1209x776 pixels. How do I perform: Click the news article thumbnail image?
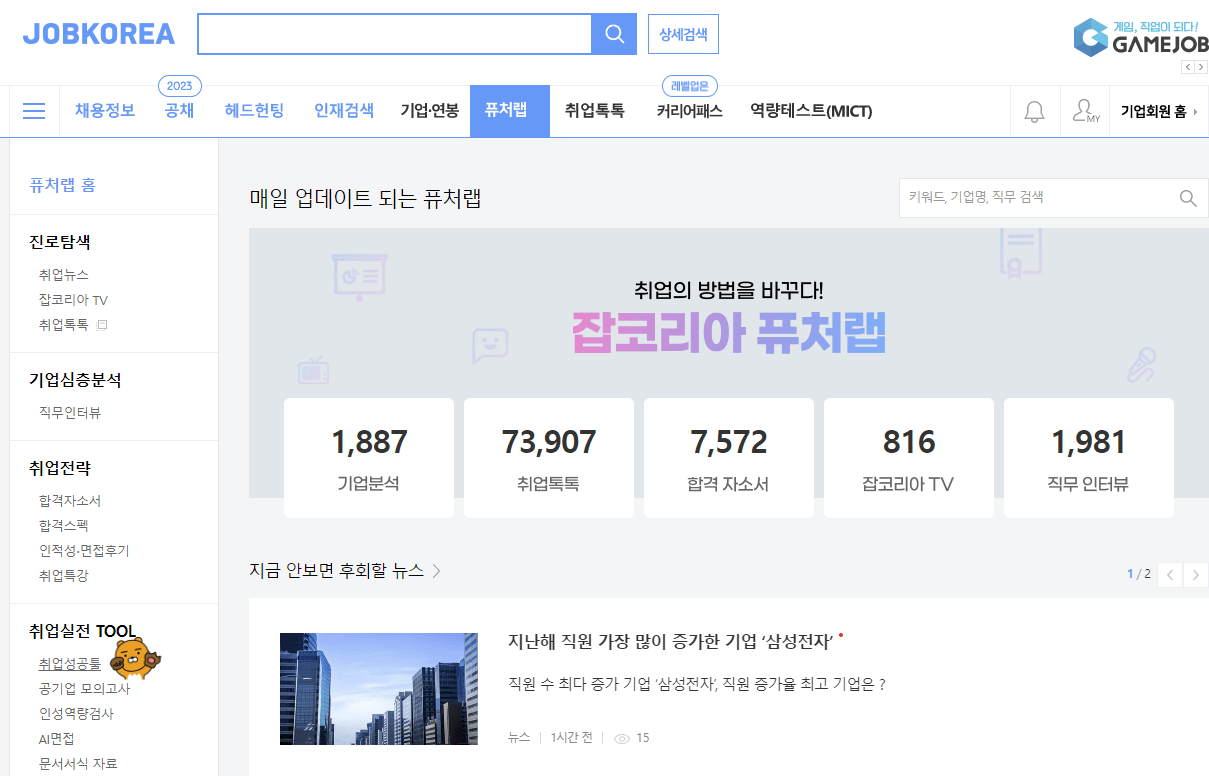click(x=378, y=689)
